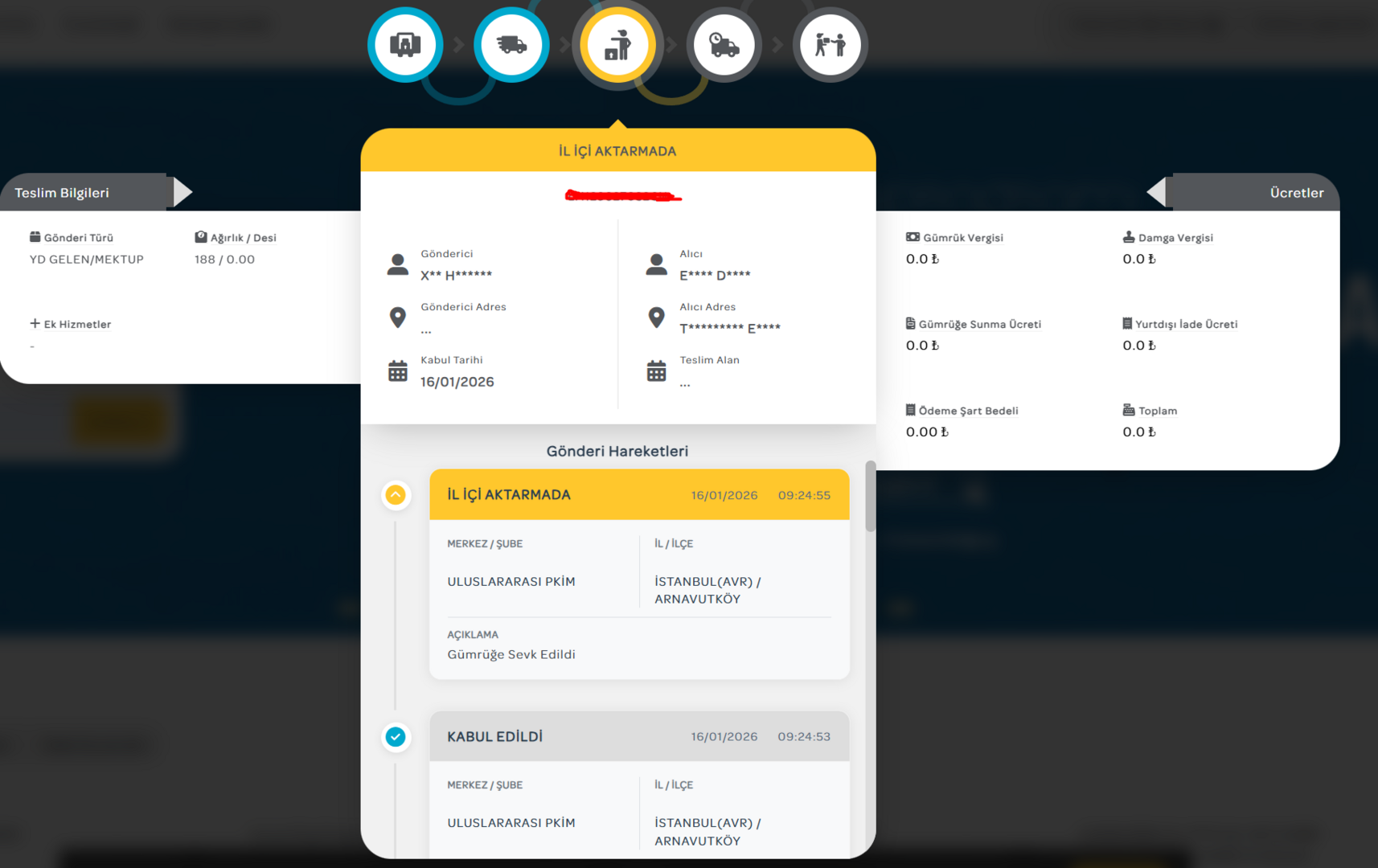Click the Ödeme Şart Bedeli icon
This screenshot has height=868, width=1378.
pos(911,410)
